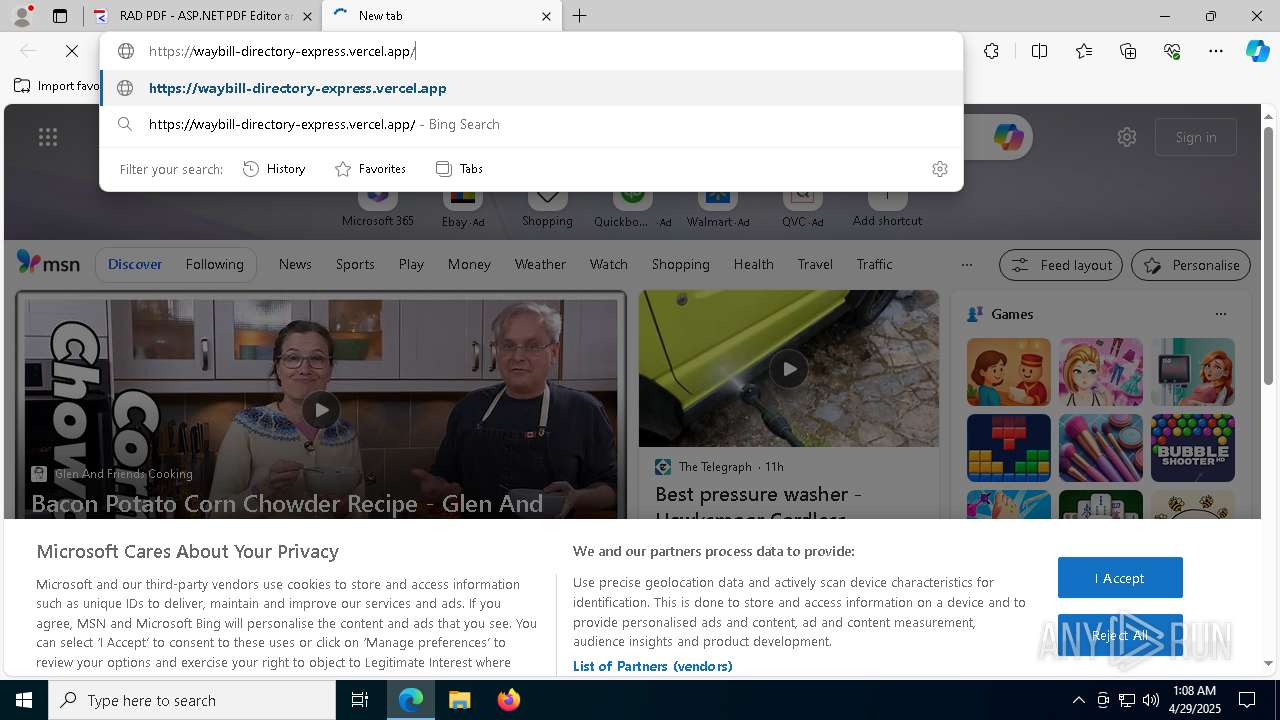1280x720 pixels.
Task: Open List of Partners (vendors) link
Action: point(652,666)
